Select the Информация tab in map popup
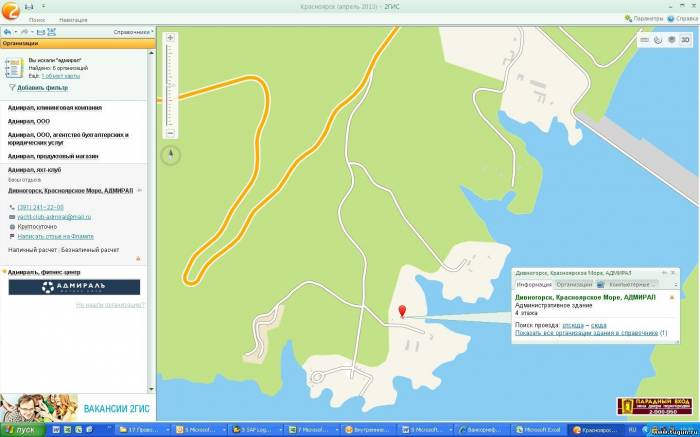Image resolution: width=700 pixels, height=437 pixels. 534,285
